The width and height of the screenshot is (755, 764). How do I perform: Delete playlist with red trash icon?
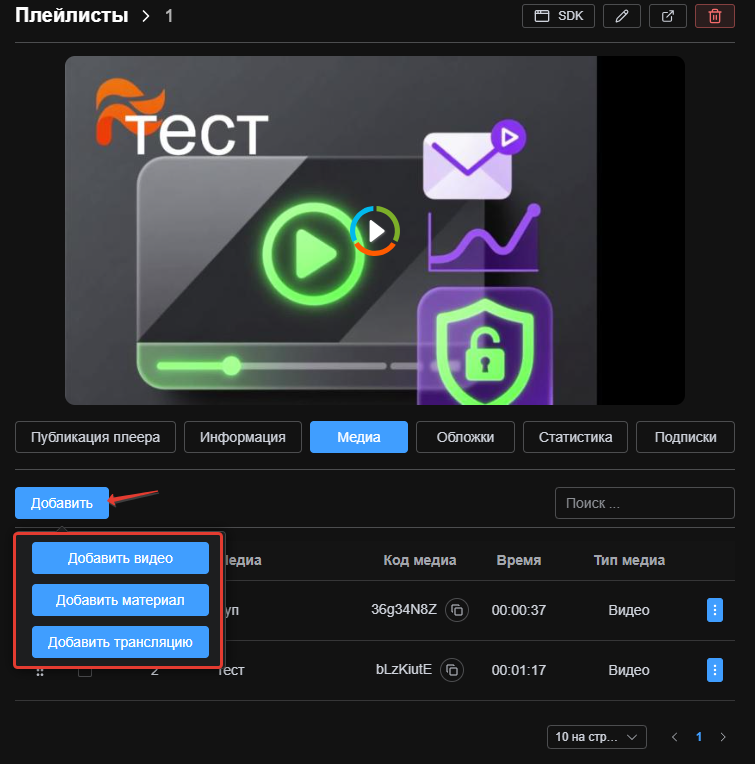(x=715, y=16)
